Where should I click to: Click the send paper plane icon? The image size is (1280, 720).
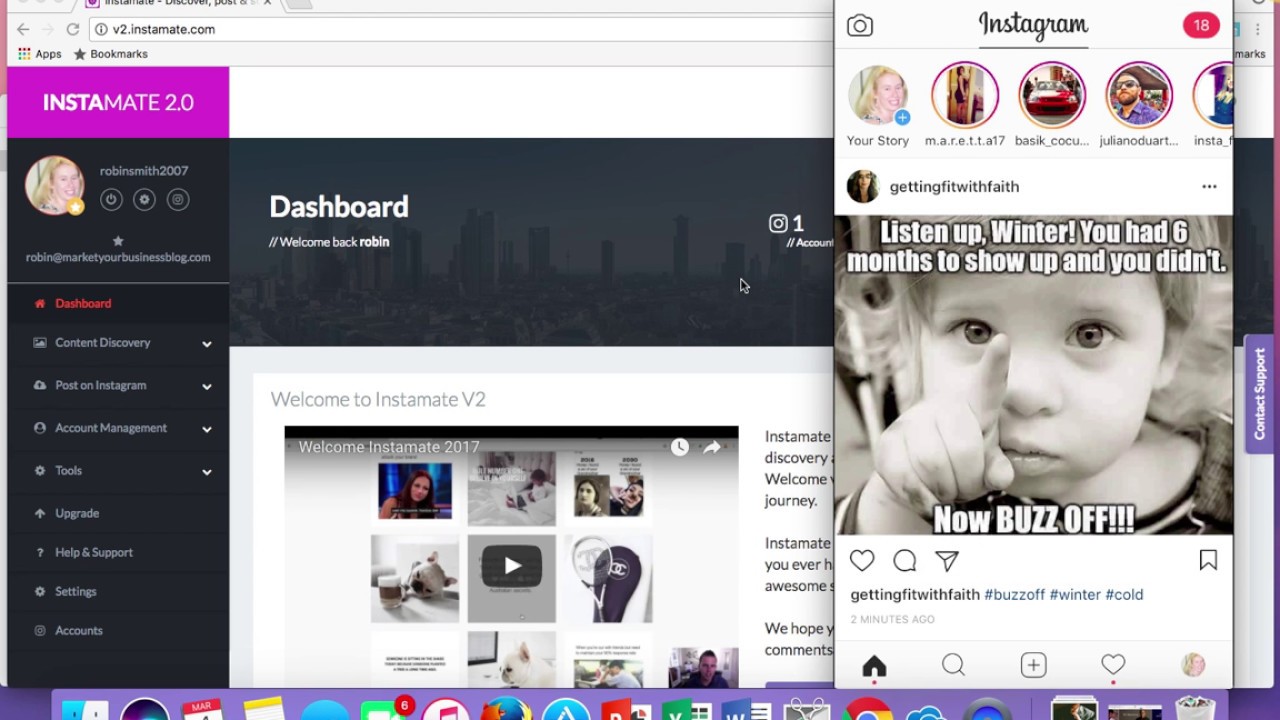point(947,561)
